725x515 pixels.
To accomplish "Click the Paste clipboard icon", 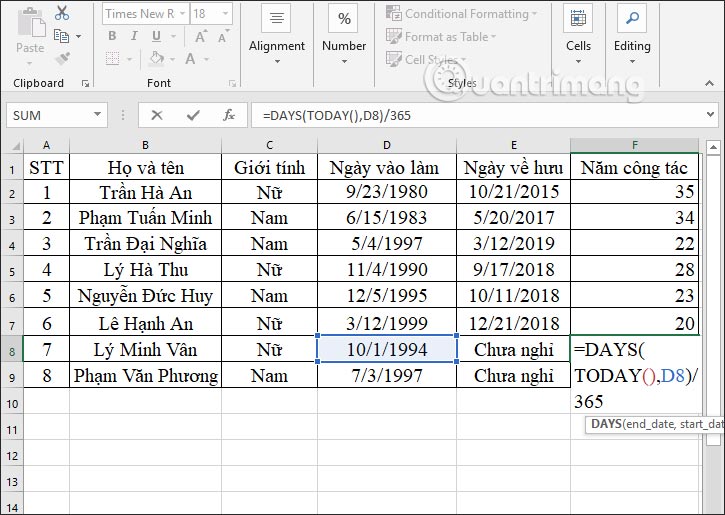I will tap(31, 22).
